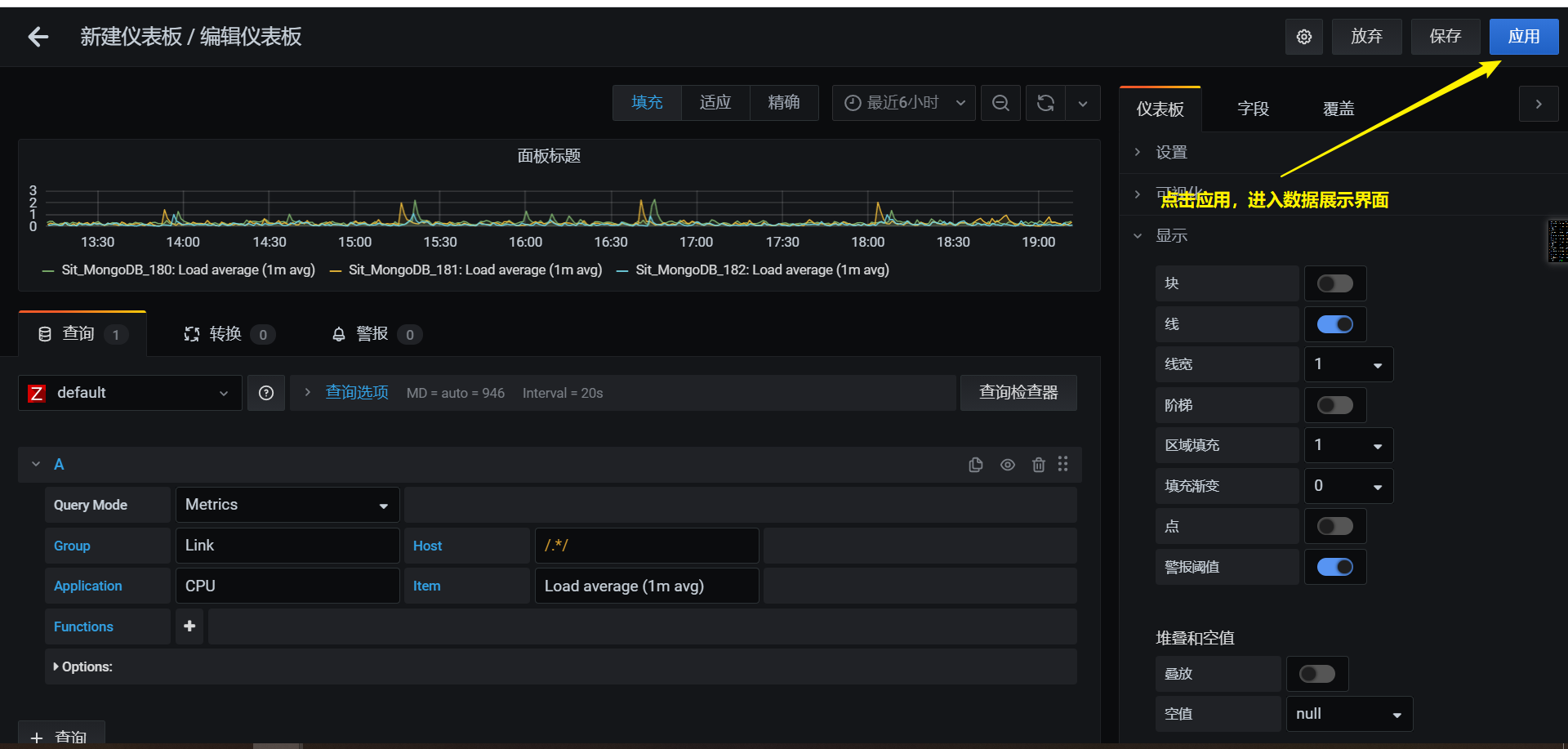Switch to the 字段 tab
1568x749 pixels.
click(1253, 109)
